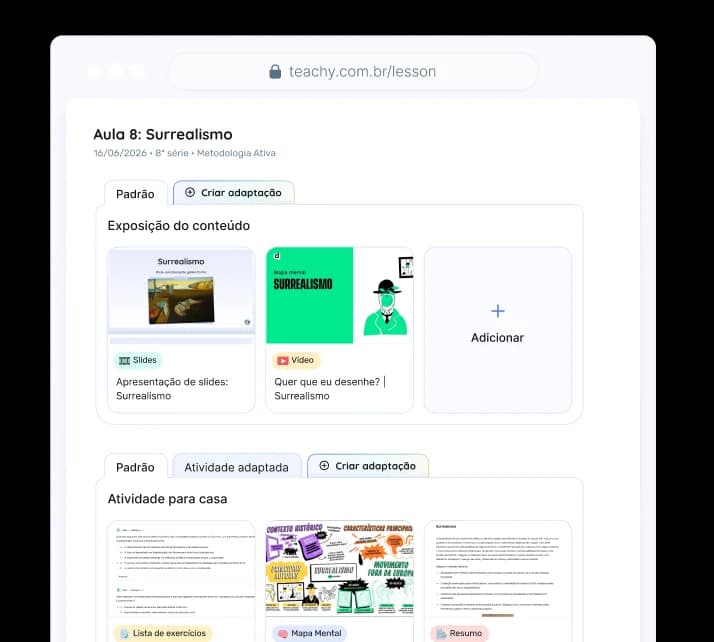Open the green Surrealismo video thumbnail
The image size is (714, 642).
[x=340, y=296]
